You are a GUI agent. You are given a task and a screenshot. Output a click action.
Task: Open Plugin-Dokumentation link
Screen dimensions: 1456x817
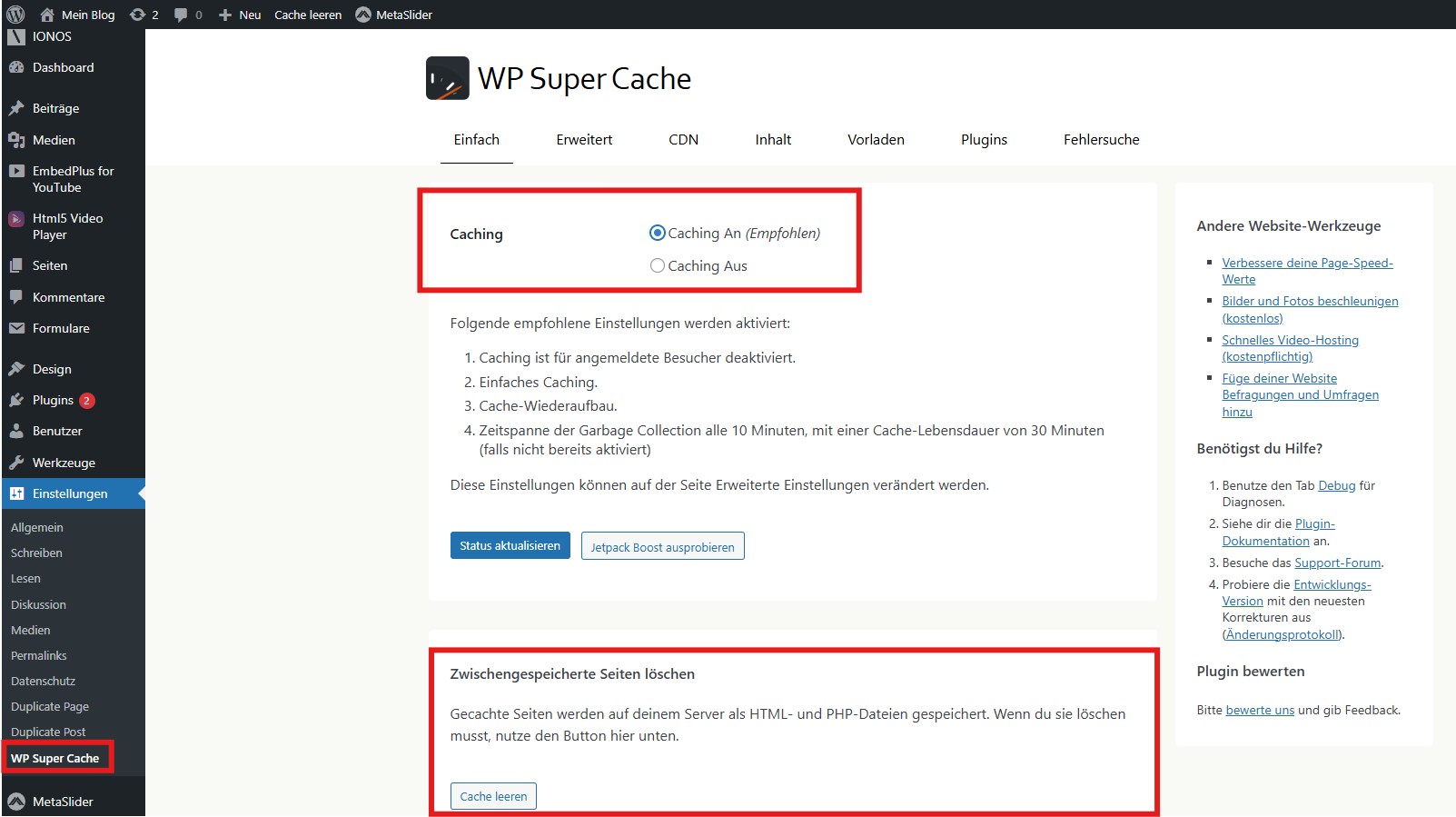coord(1278,533)
